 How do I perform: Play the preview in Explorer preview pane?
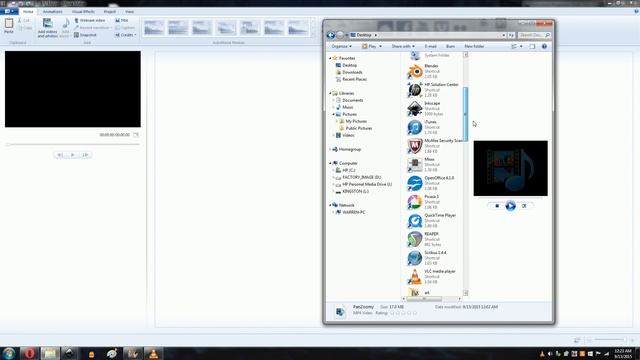coord(510,206)
